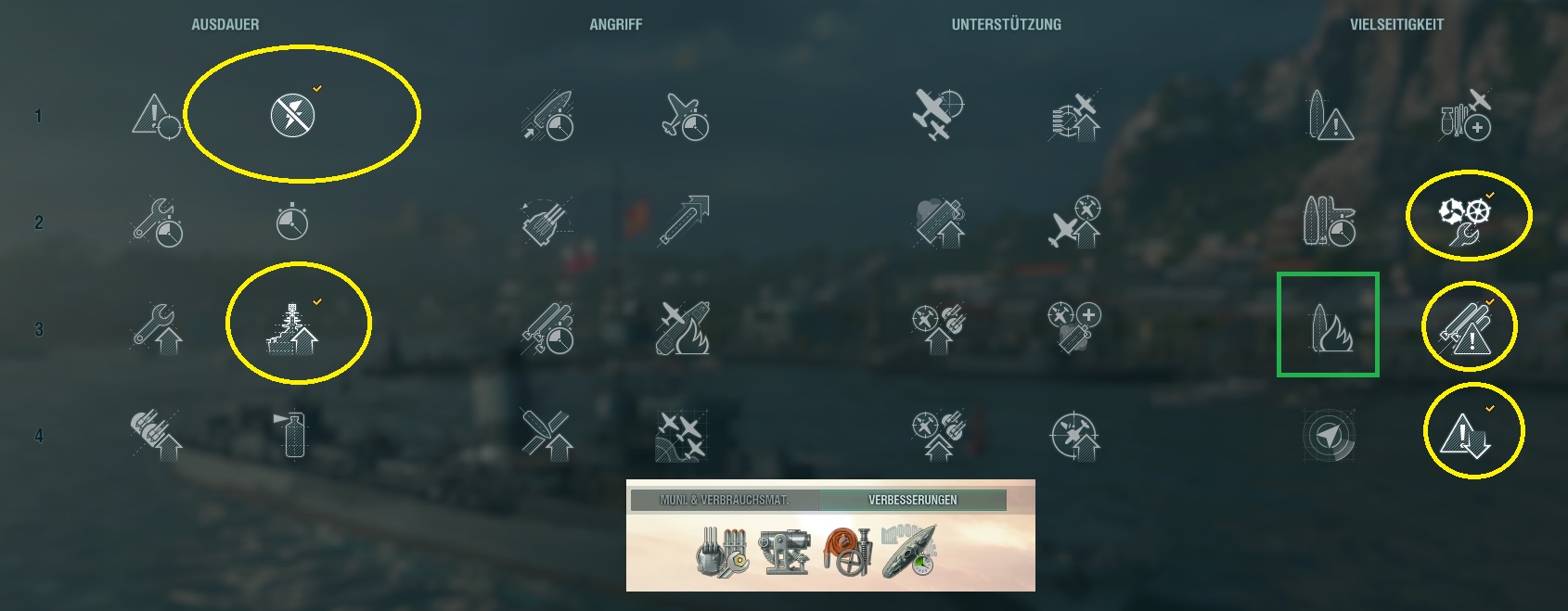Switch to the Muni. & Verbrauchsmat. tab
Image resolution: width=1568 pixels, height=611 pixels.
725,500
